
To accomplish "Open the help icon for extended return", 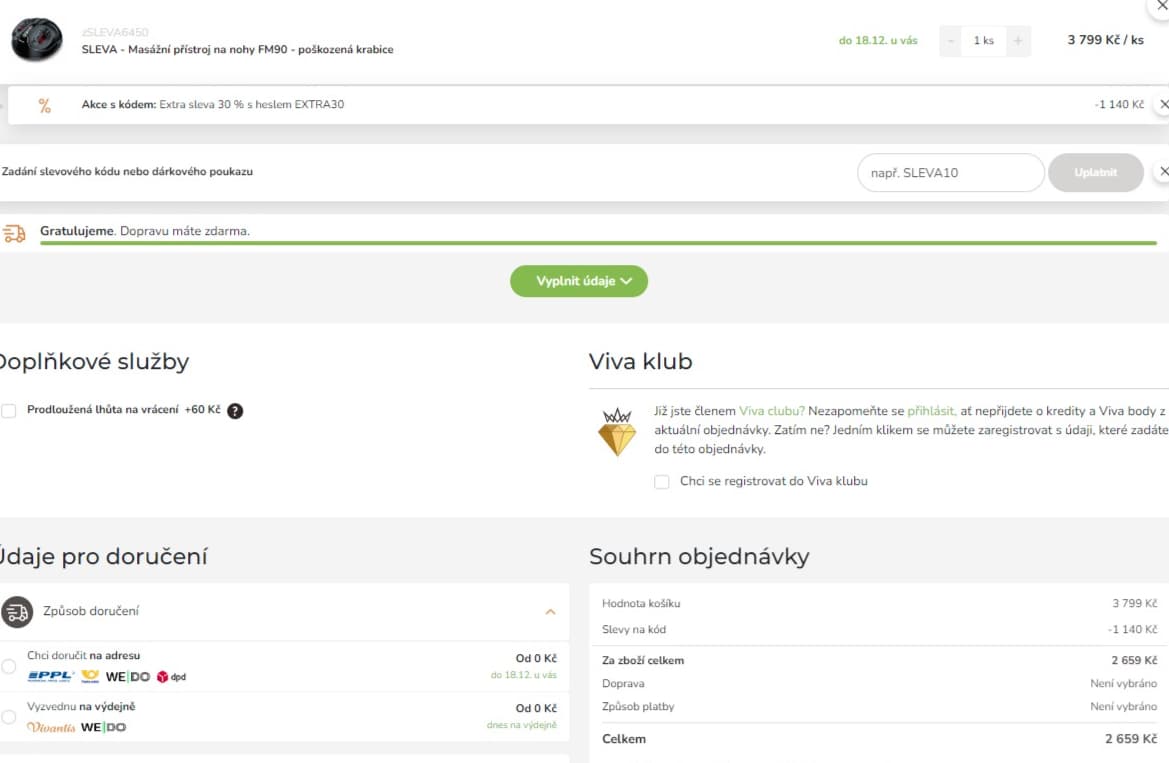I will tap(235, 411).
